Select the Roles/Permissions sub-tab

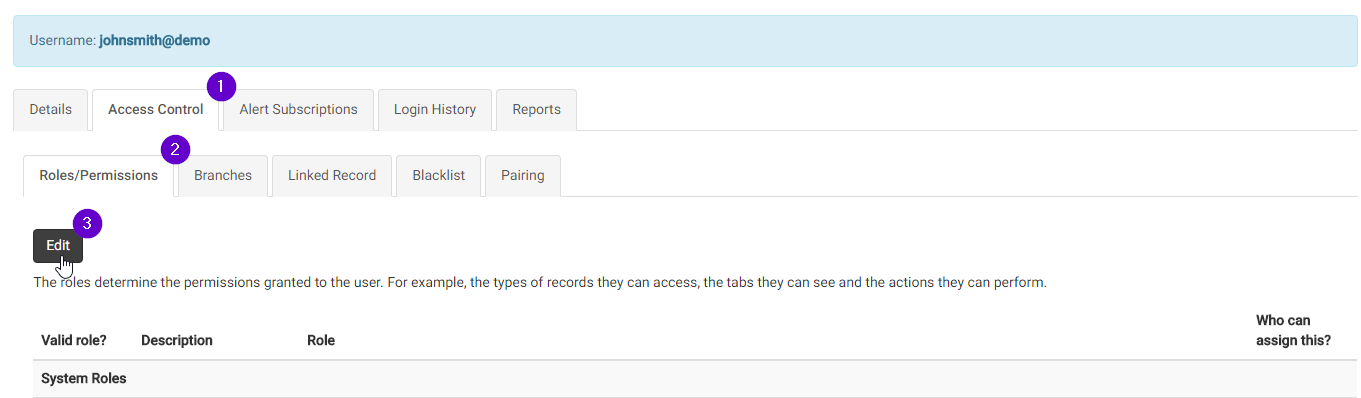coord(99,176)
